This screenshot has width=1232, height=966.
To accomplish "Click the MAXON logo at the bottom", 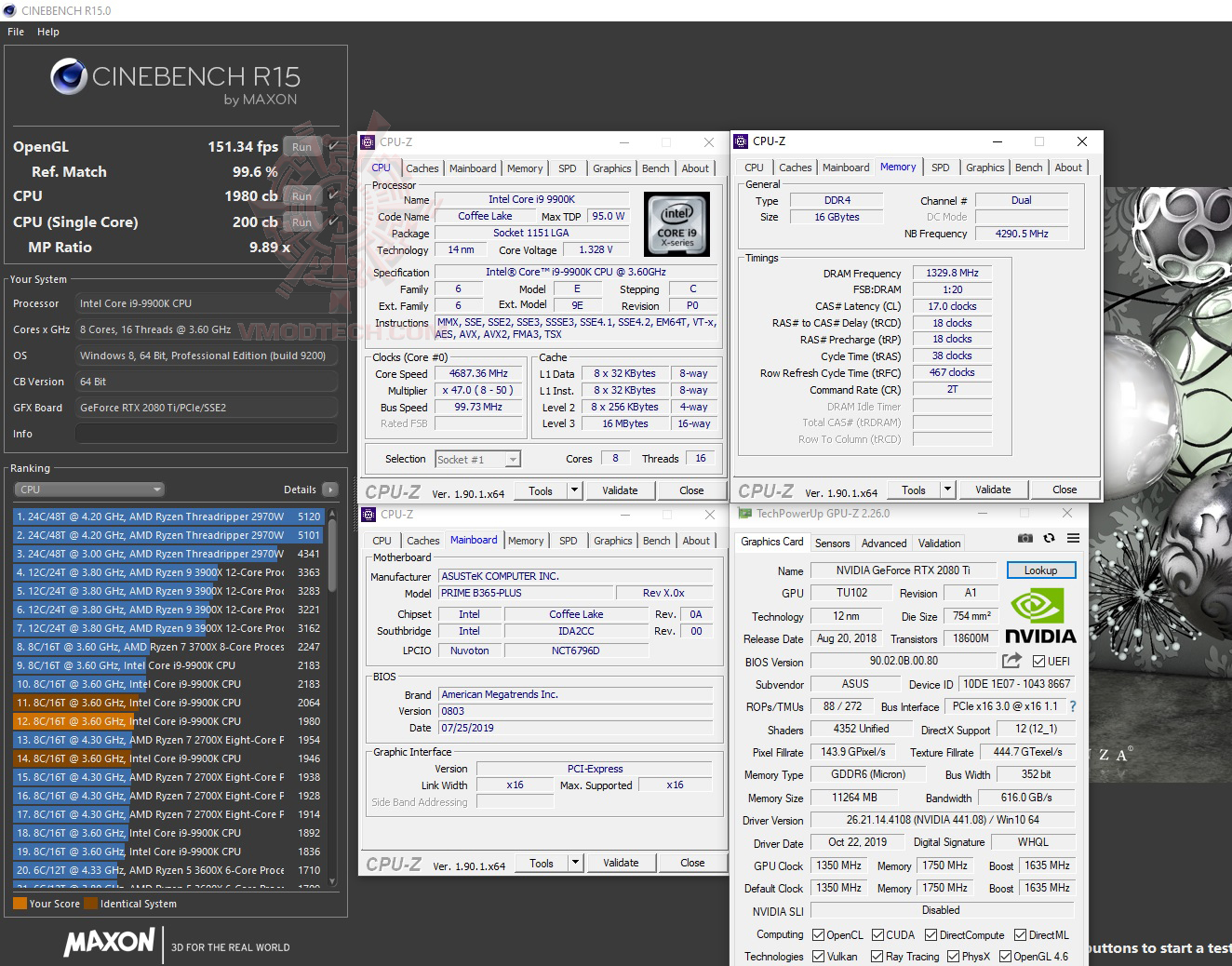I will pyautogui.click(x=109, y=943).
